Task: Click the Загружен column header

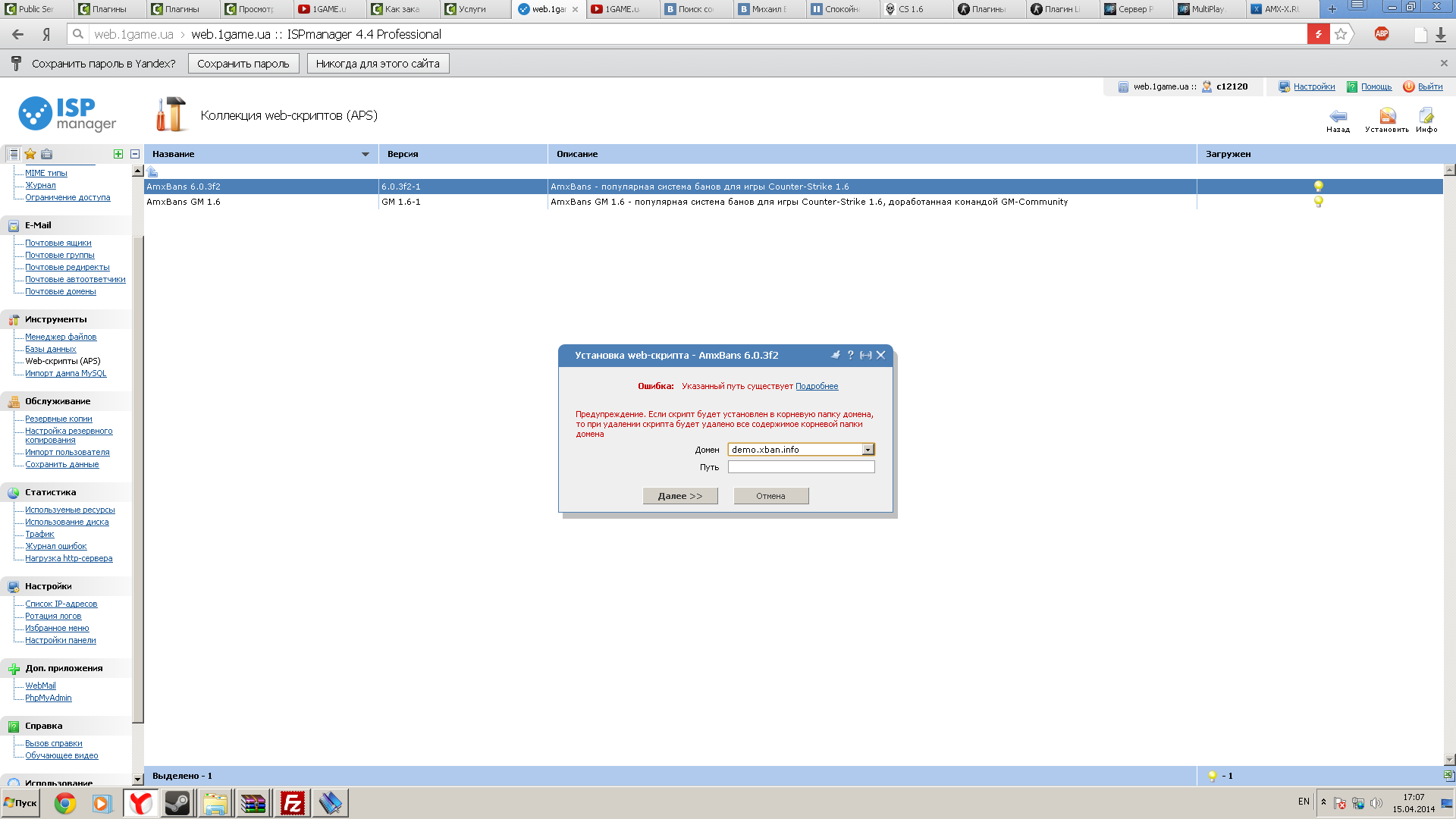Action: pyautogui.click(x=1319, y=154)
